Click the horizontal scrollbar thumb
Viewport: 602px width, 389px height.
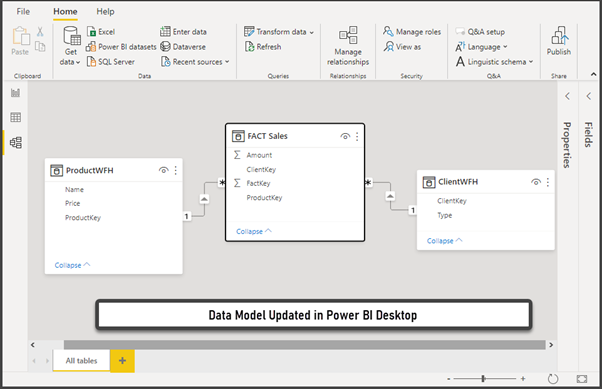coord(304,345)
